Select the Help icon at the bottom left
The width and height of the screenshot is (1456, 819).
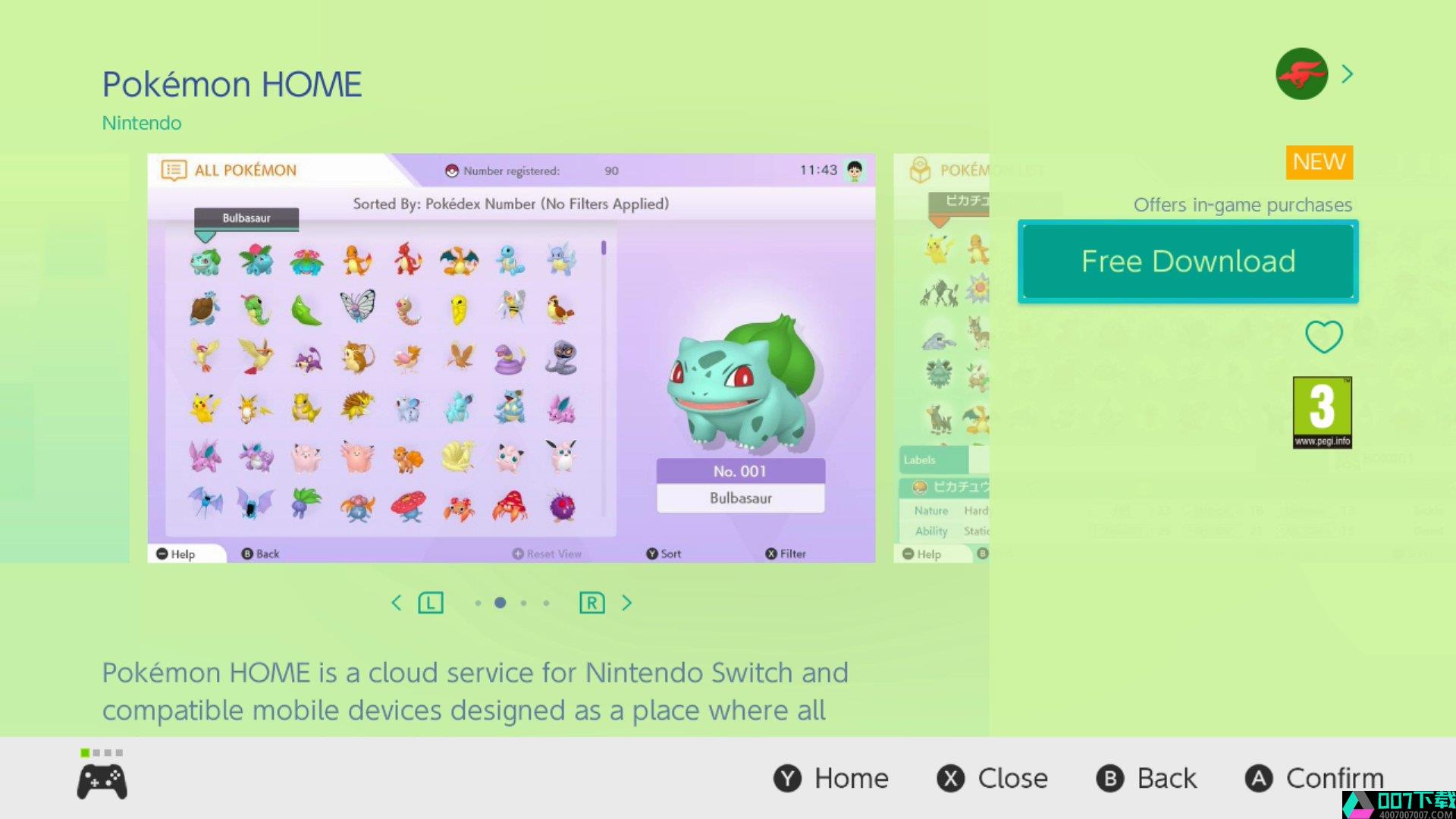pos(162,553)
